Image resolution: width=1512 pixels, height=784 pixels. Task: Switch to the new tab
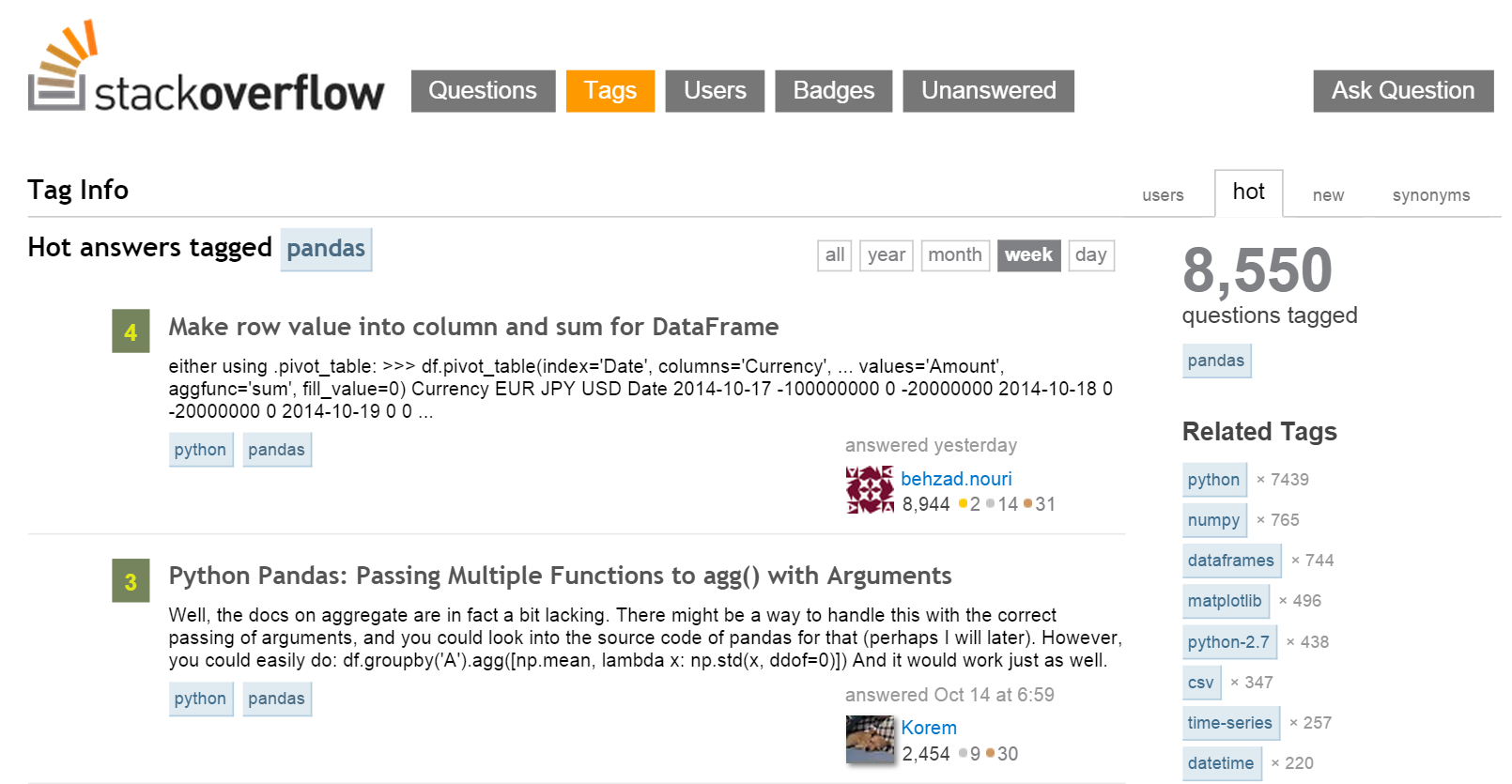point(1328,195)
